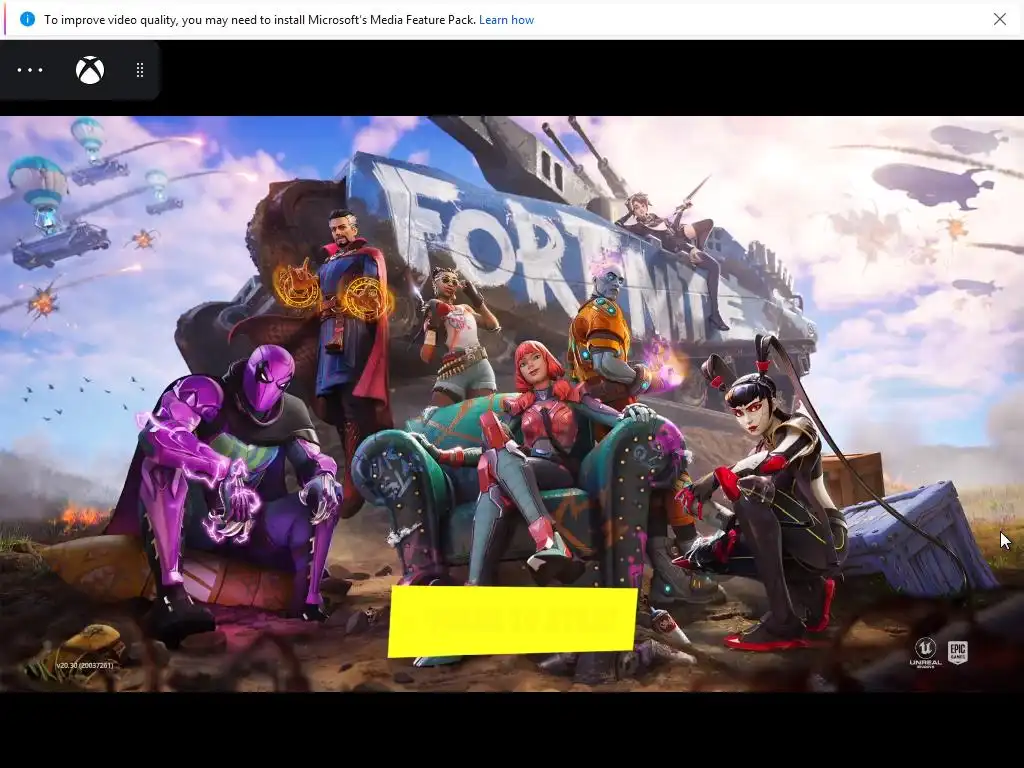Click the Media Feature Pack message text

coord(259,20)
